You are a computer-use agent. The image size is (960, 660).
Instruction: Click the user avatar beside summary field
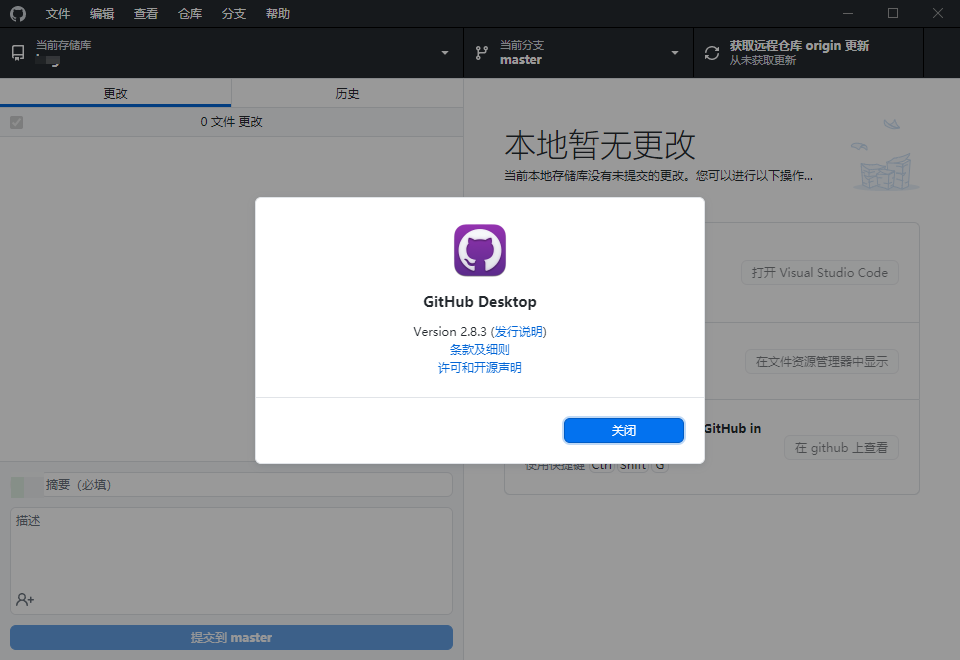[x=27, y=487]
